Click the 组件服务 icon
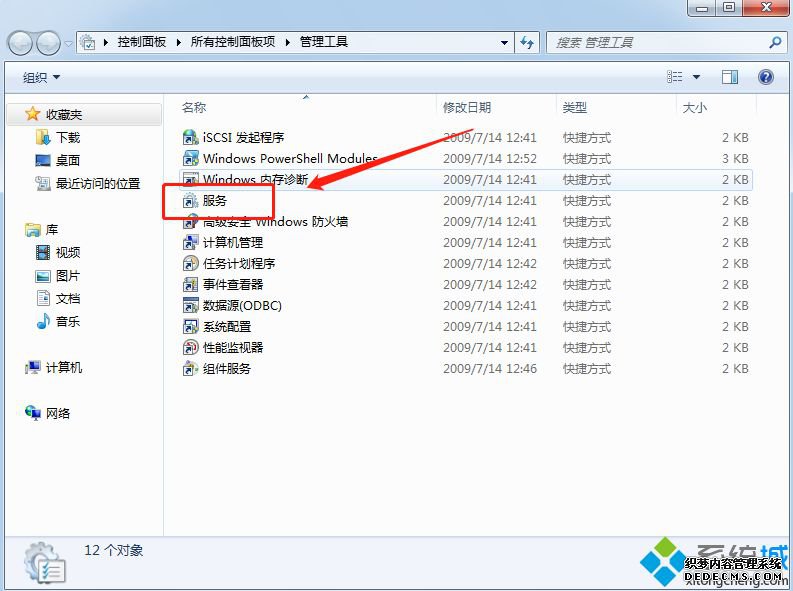 coord(190,368)
